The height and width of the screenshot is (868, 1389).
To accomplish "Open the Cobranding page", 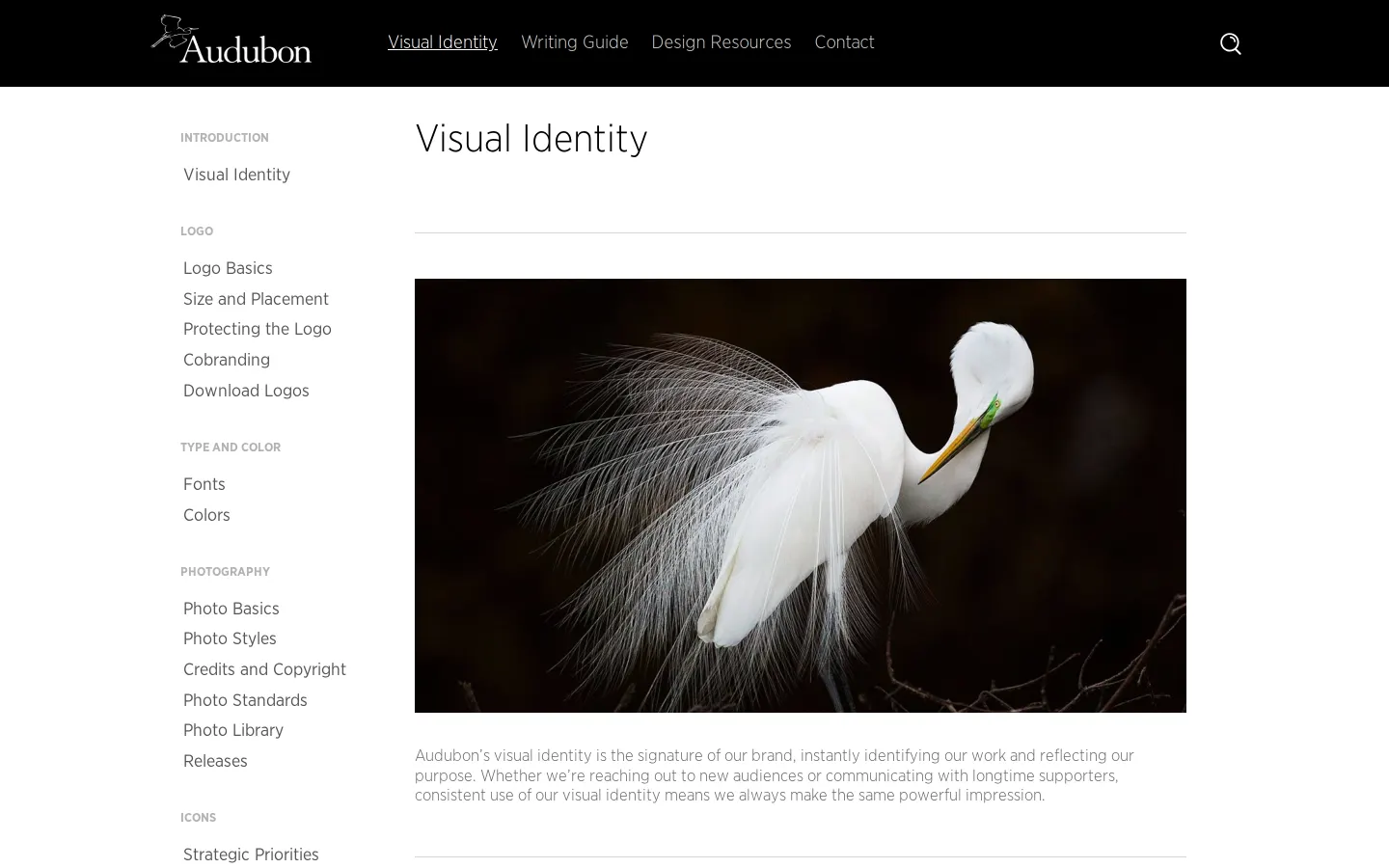I will tap(227, 360).
